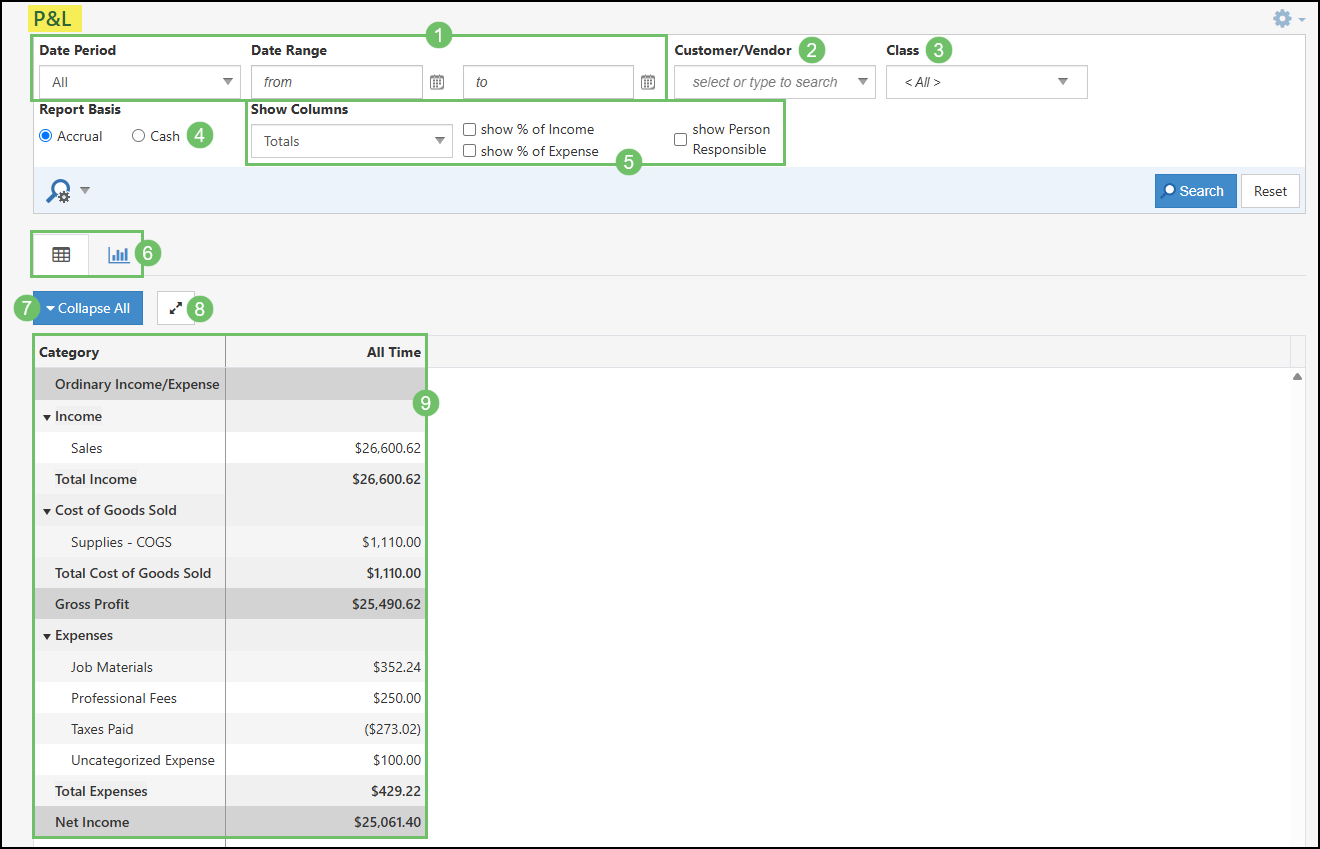Click the Total Expenses $429.22 value

click(x=395, y=791)
